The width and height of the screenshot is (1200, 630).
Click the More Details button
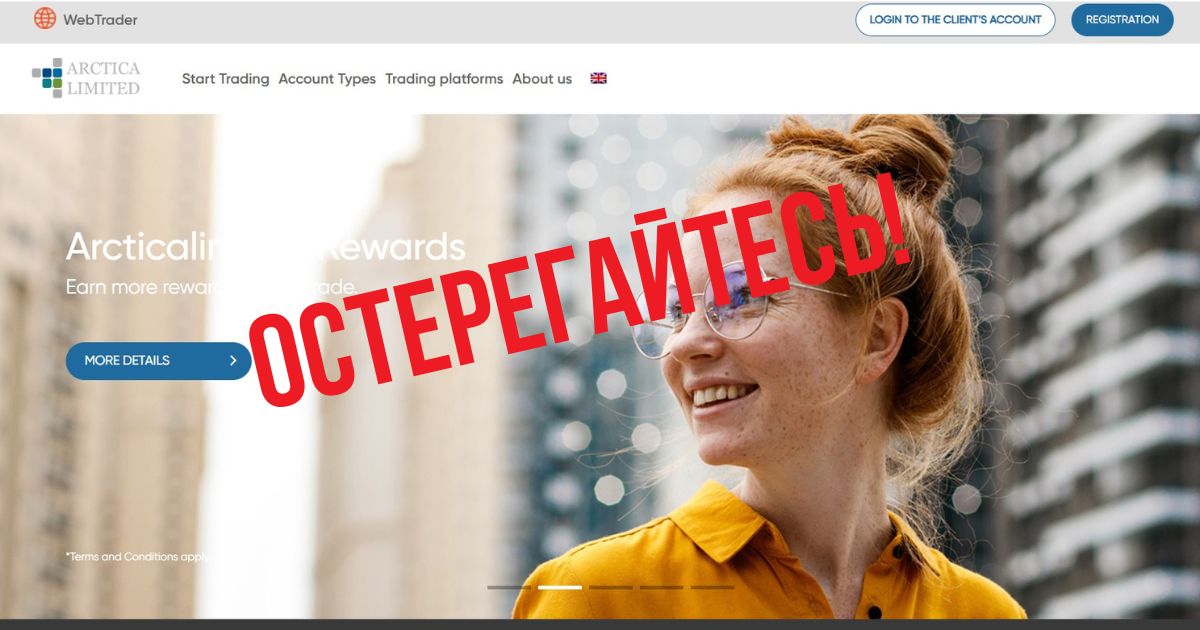click(158, 361)
